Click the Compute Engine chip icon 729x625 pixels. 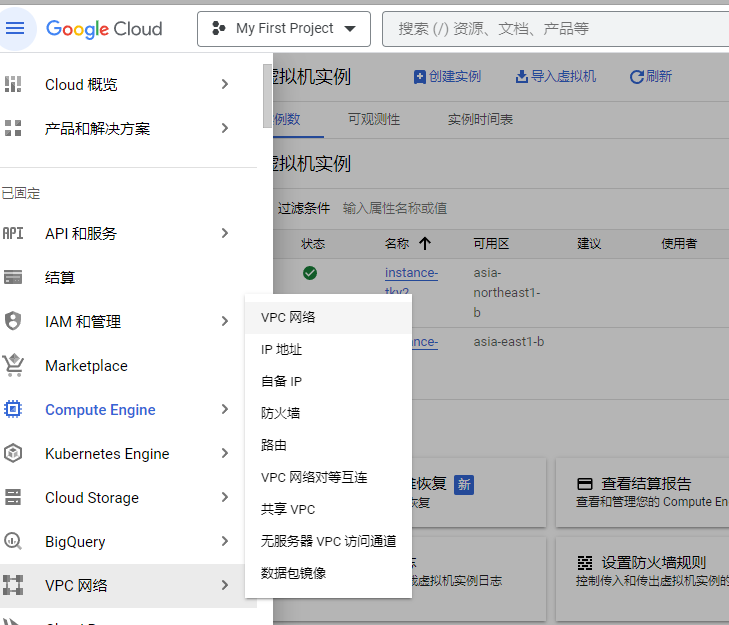pos(13,409)
